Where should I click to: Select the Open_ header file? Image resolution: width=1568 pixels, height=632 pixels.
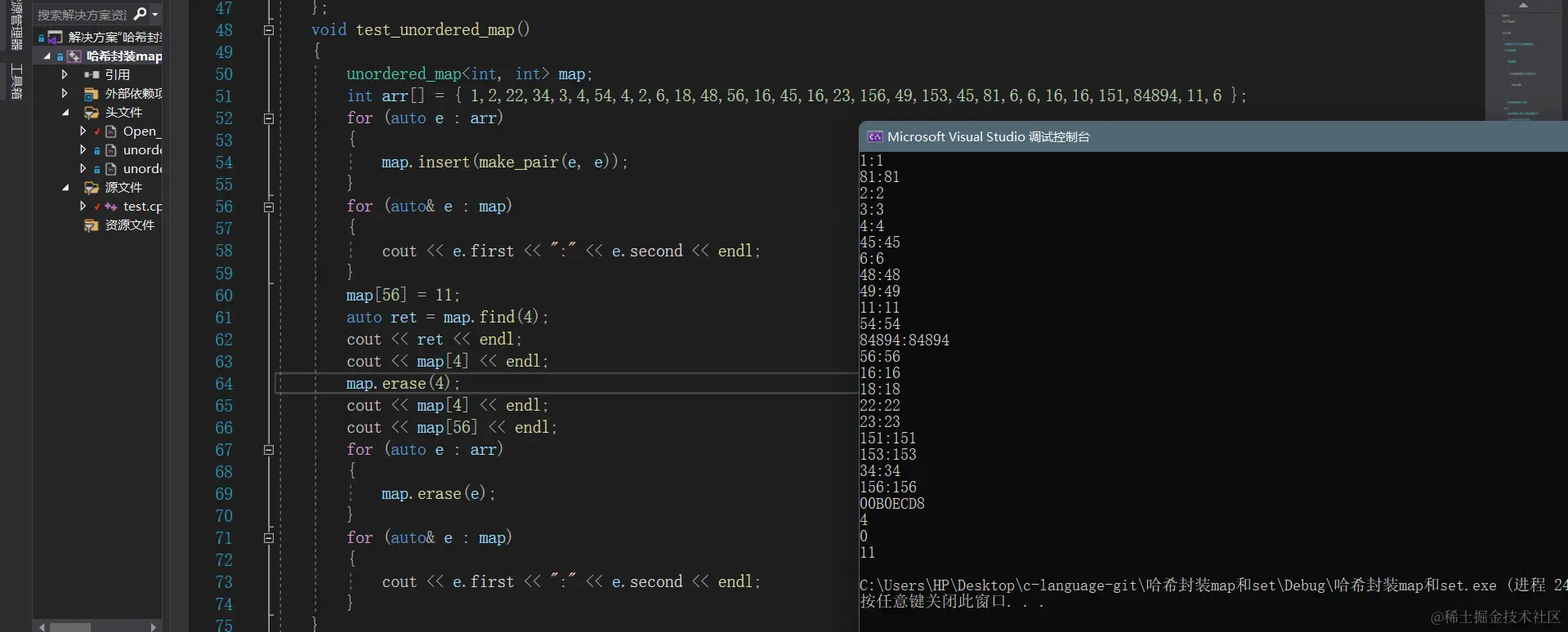142,131
